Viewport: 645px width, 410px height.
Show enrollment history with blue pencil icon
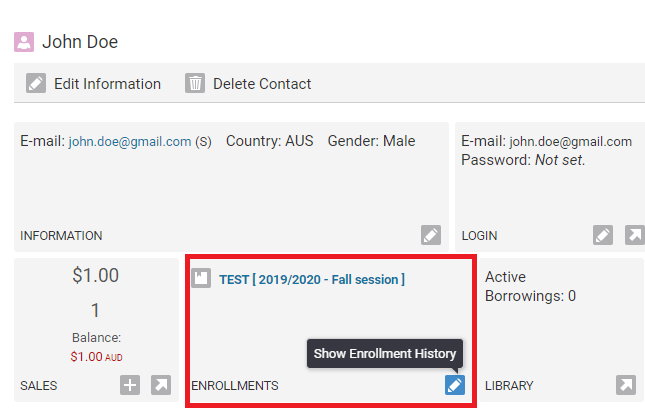pos(455,385)
